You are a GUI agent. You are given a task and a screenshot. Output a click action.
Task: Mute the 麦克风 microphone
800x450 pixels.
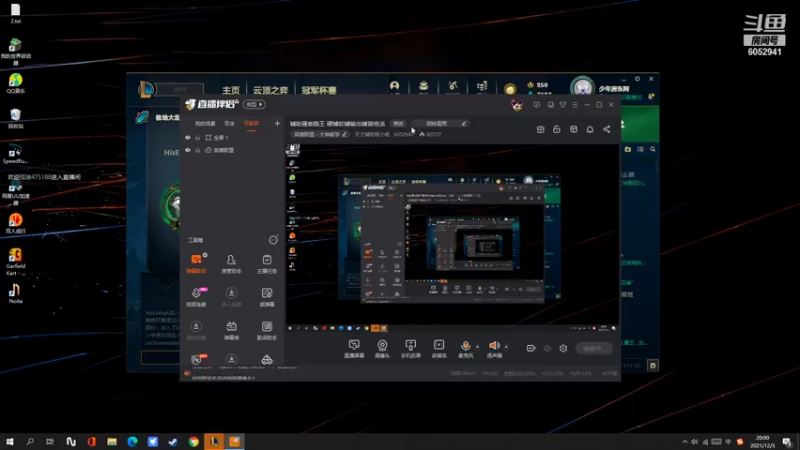click(465, 348)
